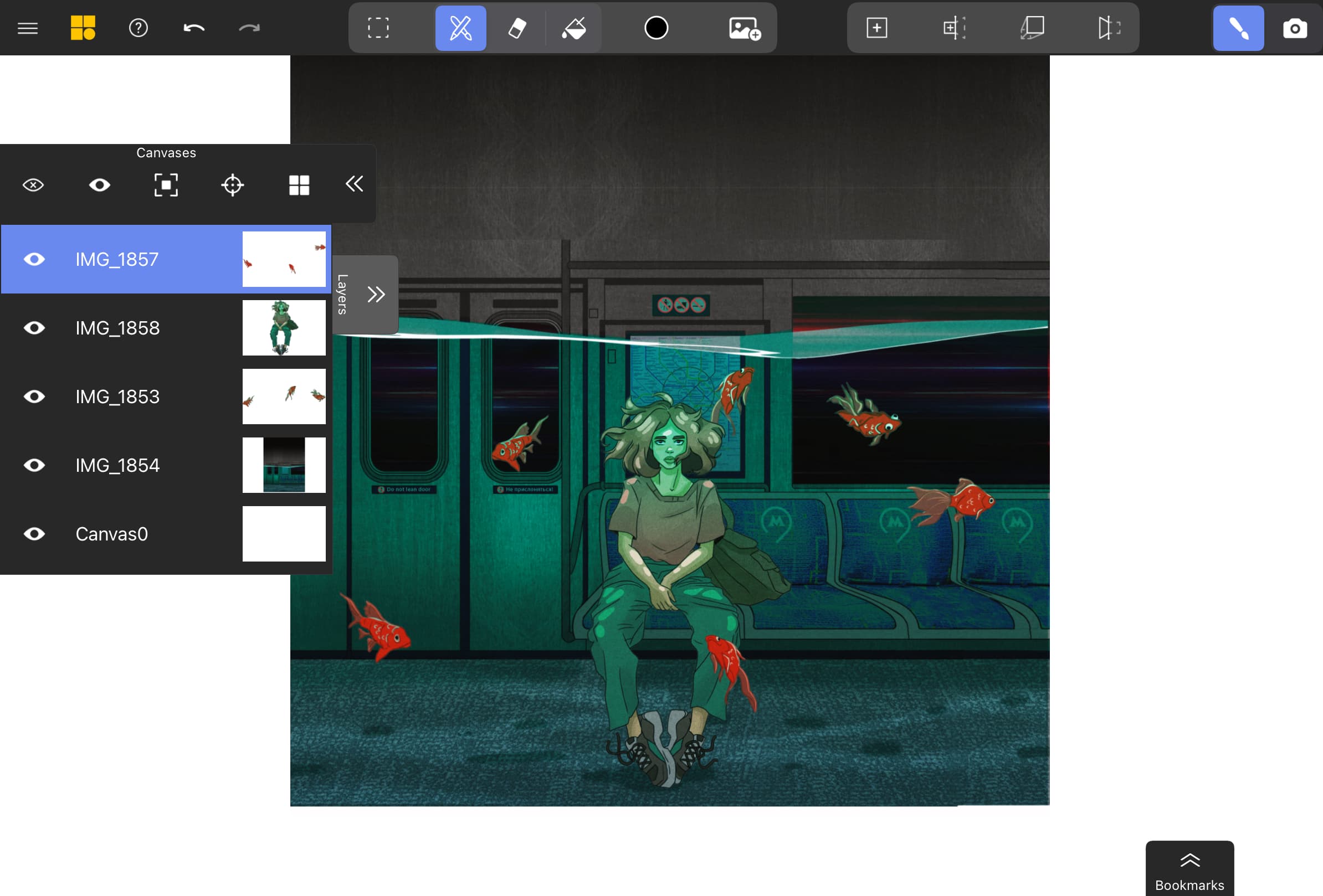
Task: Select the IMG_1854 canvas name
Action: point(117,465)
